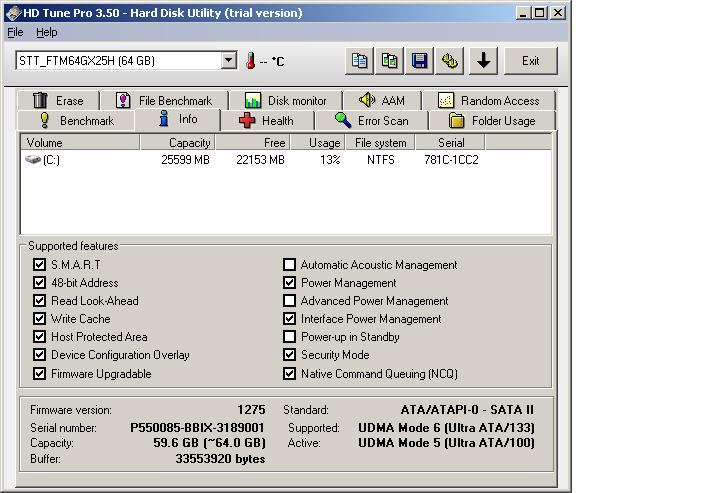Click the down arrow minimize-to-tray icon
This screenshot has height=493, width=720.
pos(483,61)
